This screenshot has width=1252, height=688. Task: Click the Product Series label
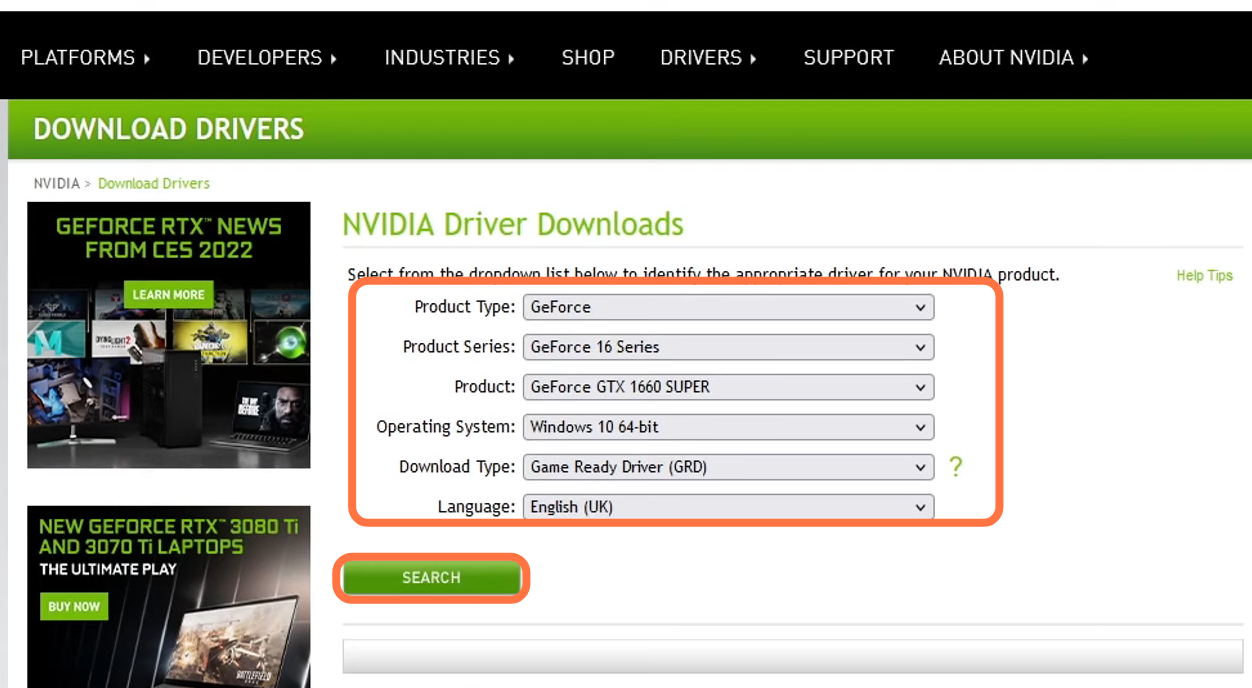pos(459,347)
